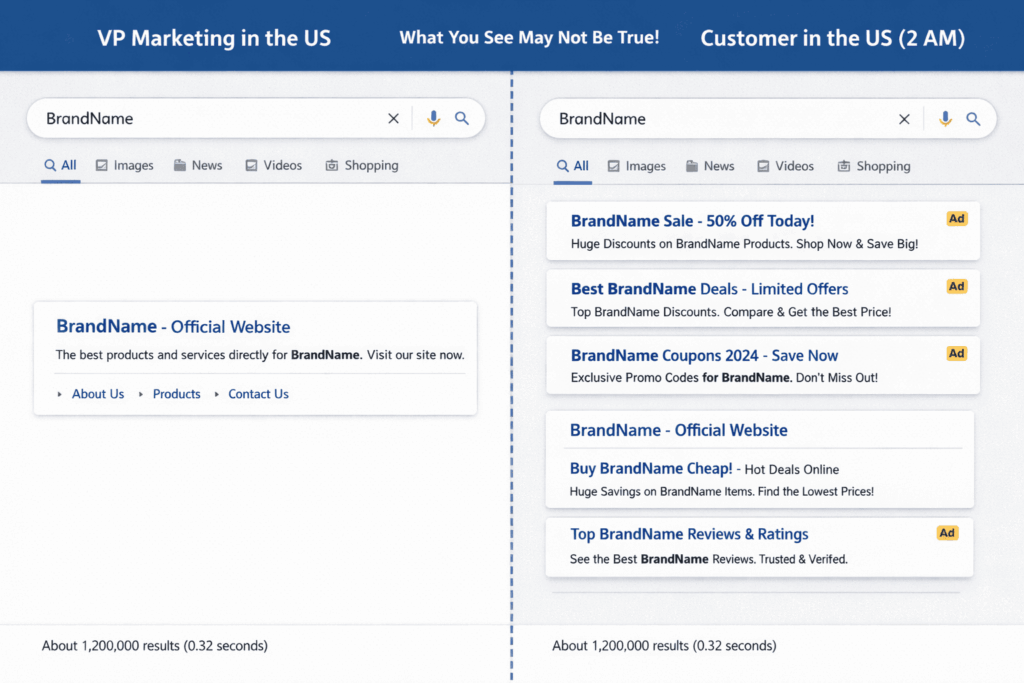The height and width of the screenshot is (683, 1024).
Task: Click the microphone icon in the right search bar
Action: tap(945, 118)
